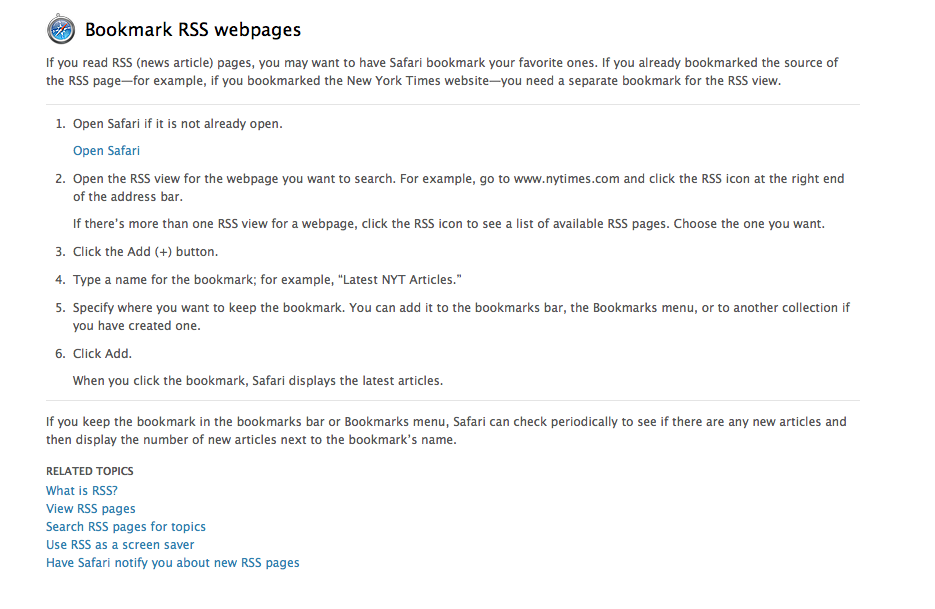Follow "Use RSS as a screen saver" link

click(120, 545)
